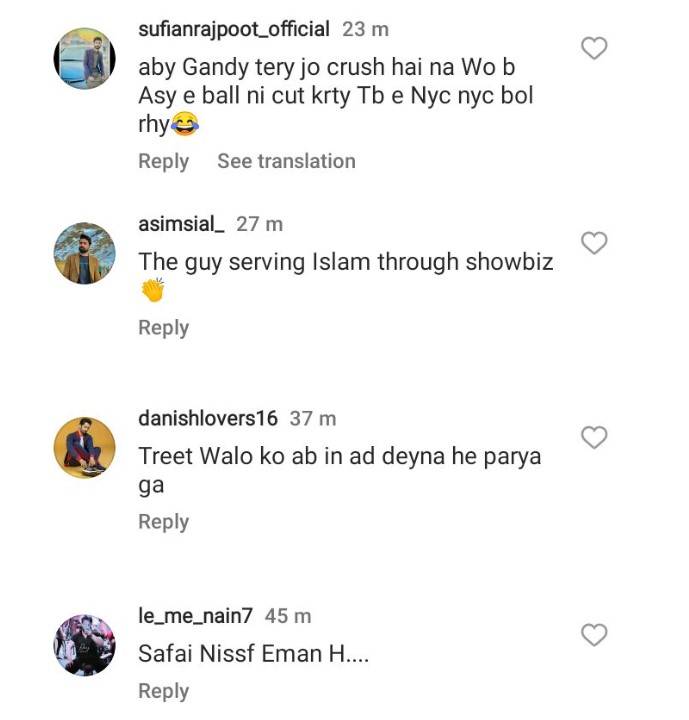View danishlovers16 profile picture
689x720 pixels.
pyautogui.click(x=85, y=448)
